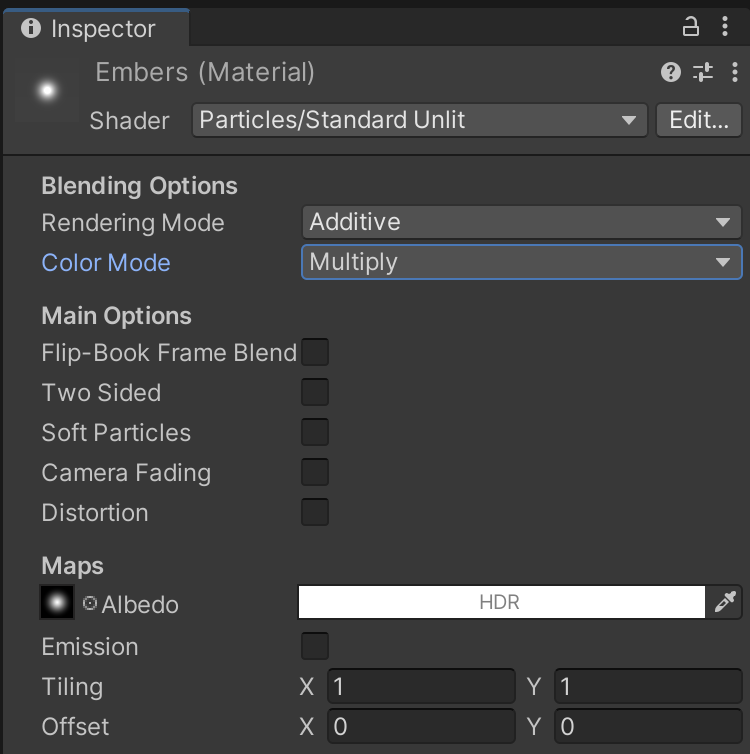Open the Inspector tab's three-dot menu
The image size is (750, 754).
tap(726, 27)
